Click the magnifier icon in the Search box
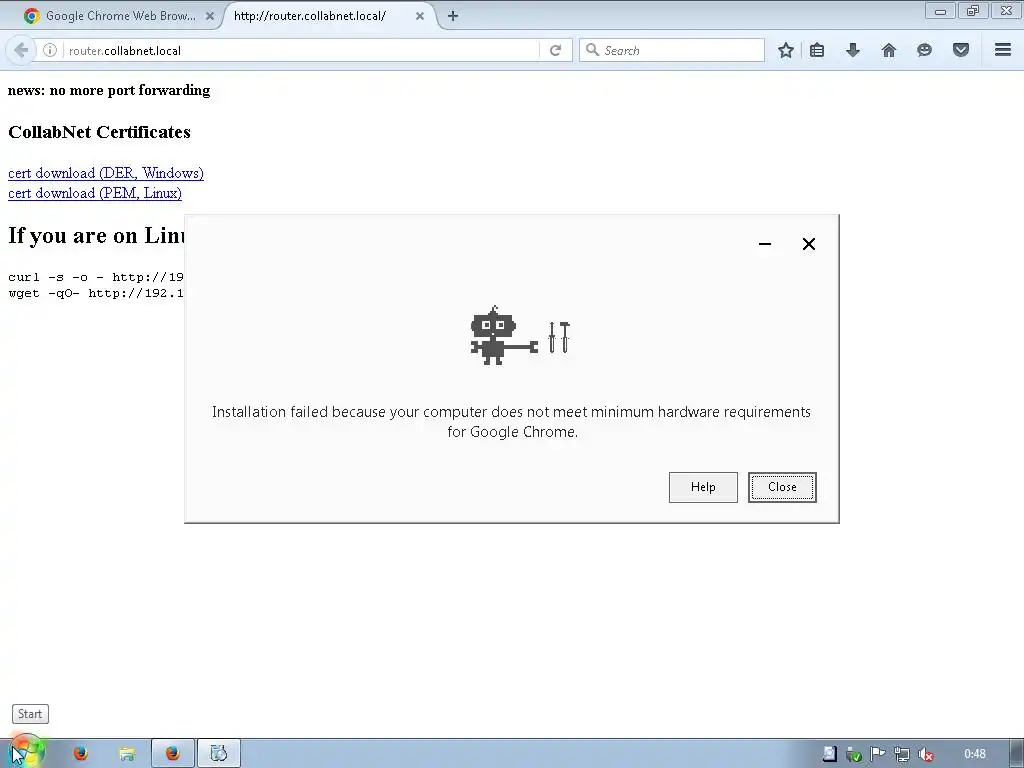 click(592, 50)
